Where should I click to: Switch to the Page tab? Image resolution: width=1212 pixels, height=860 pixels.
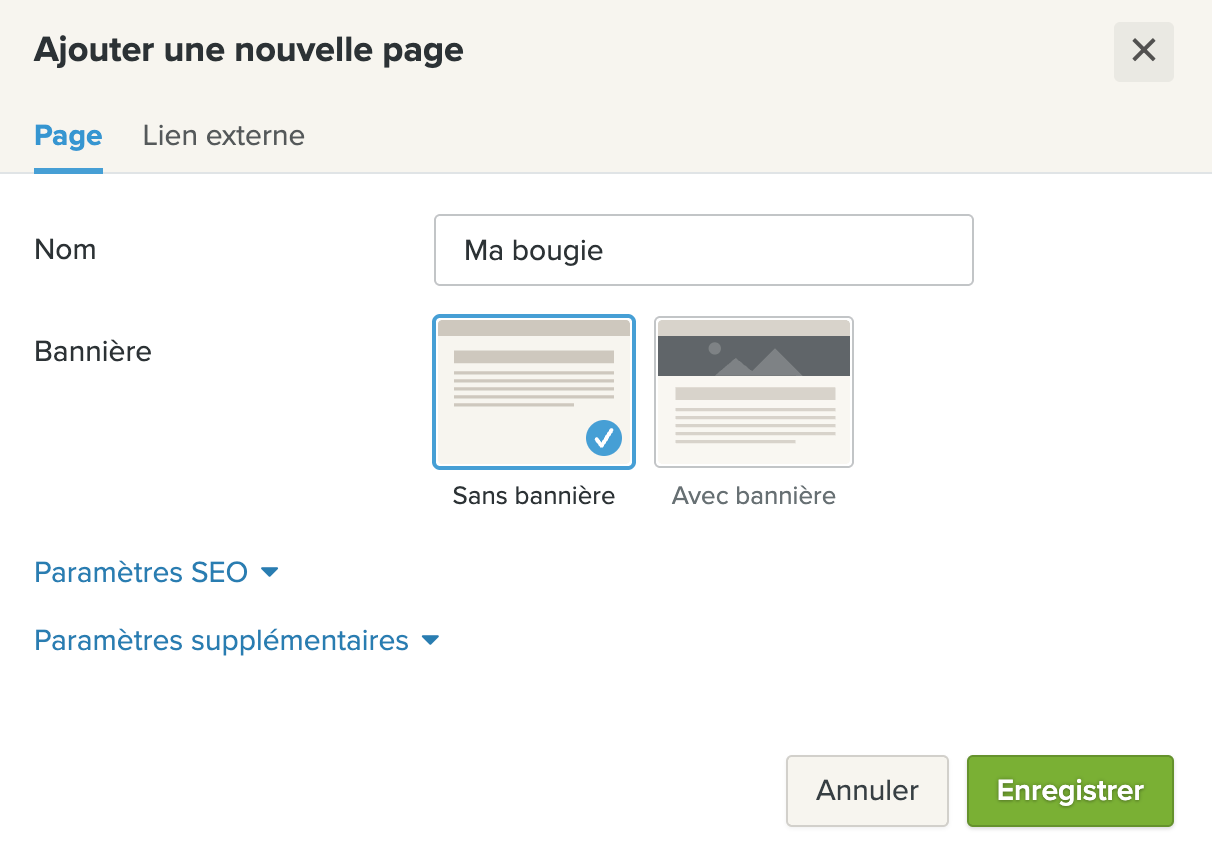click(x=68, y=135)
